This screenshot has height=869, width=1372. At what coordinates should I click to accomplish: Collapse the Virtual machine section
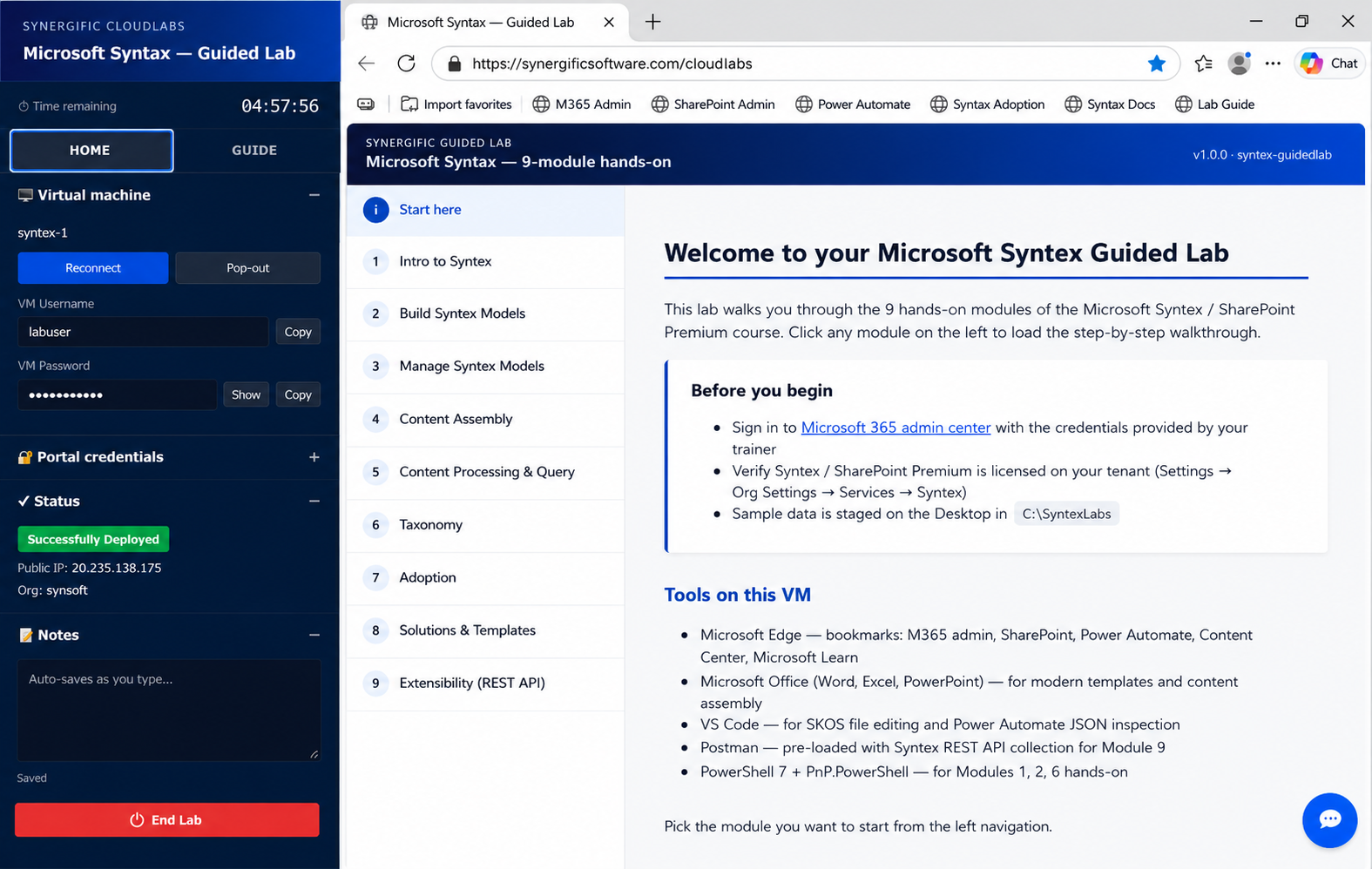coord(314,195)
